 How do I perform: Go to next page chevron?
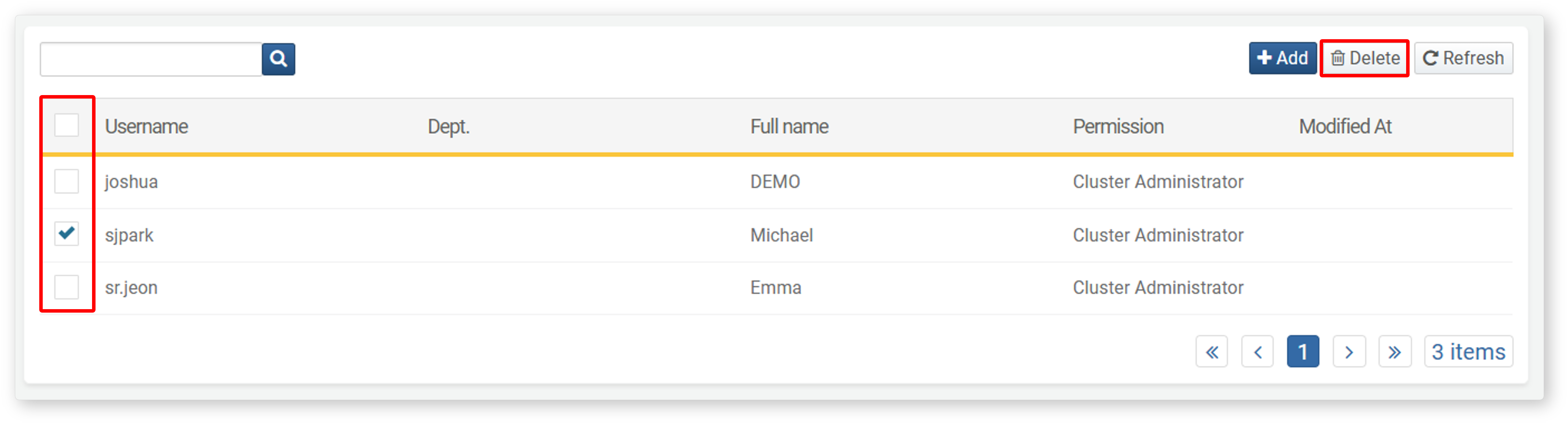pos(1349,351)
